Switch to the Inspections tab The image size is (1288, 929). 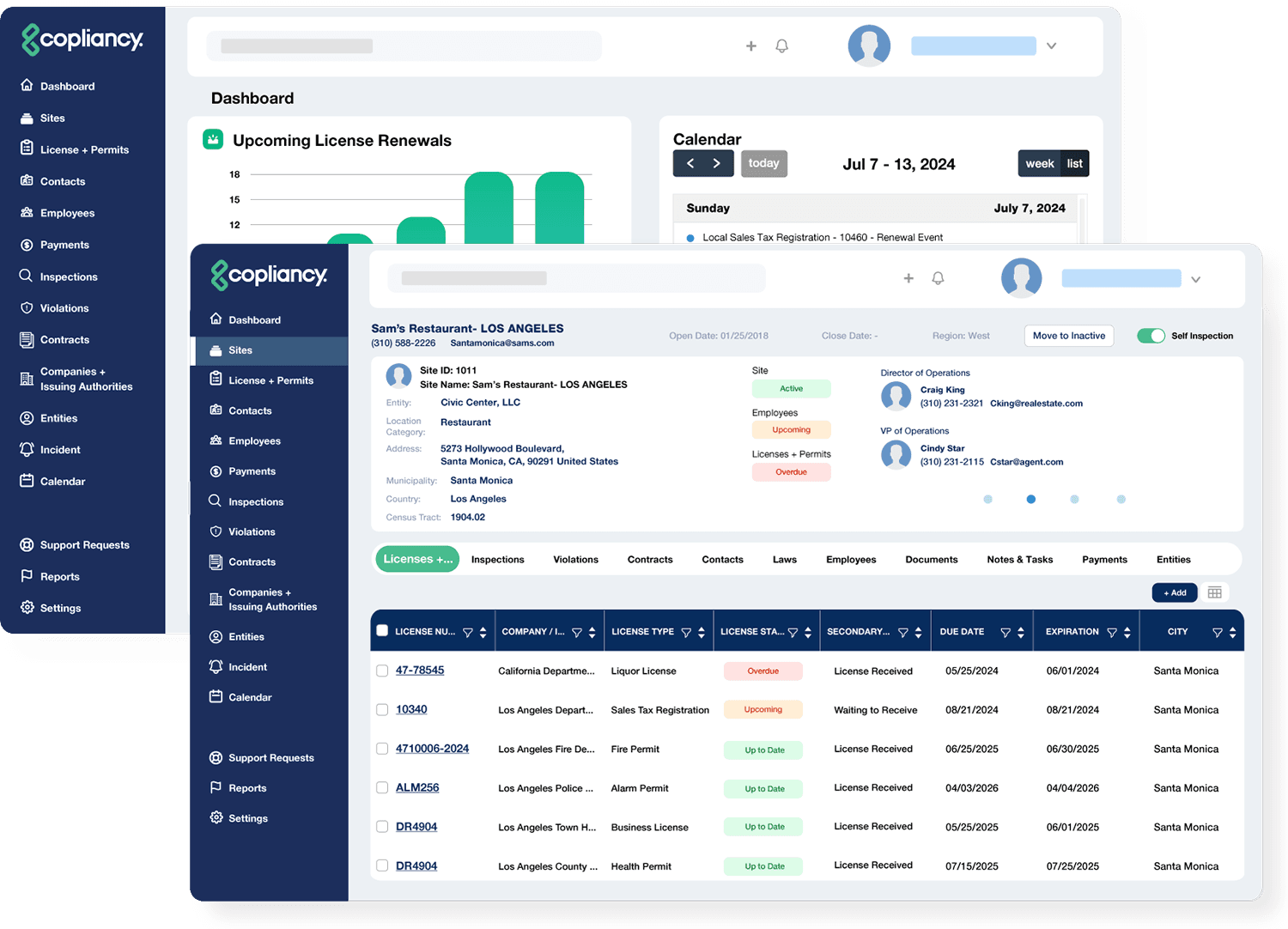click(497, 560)
